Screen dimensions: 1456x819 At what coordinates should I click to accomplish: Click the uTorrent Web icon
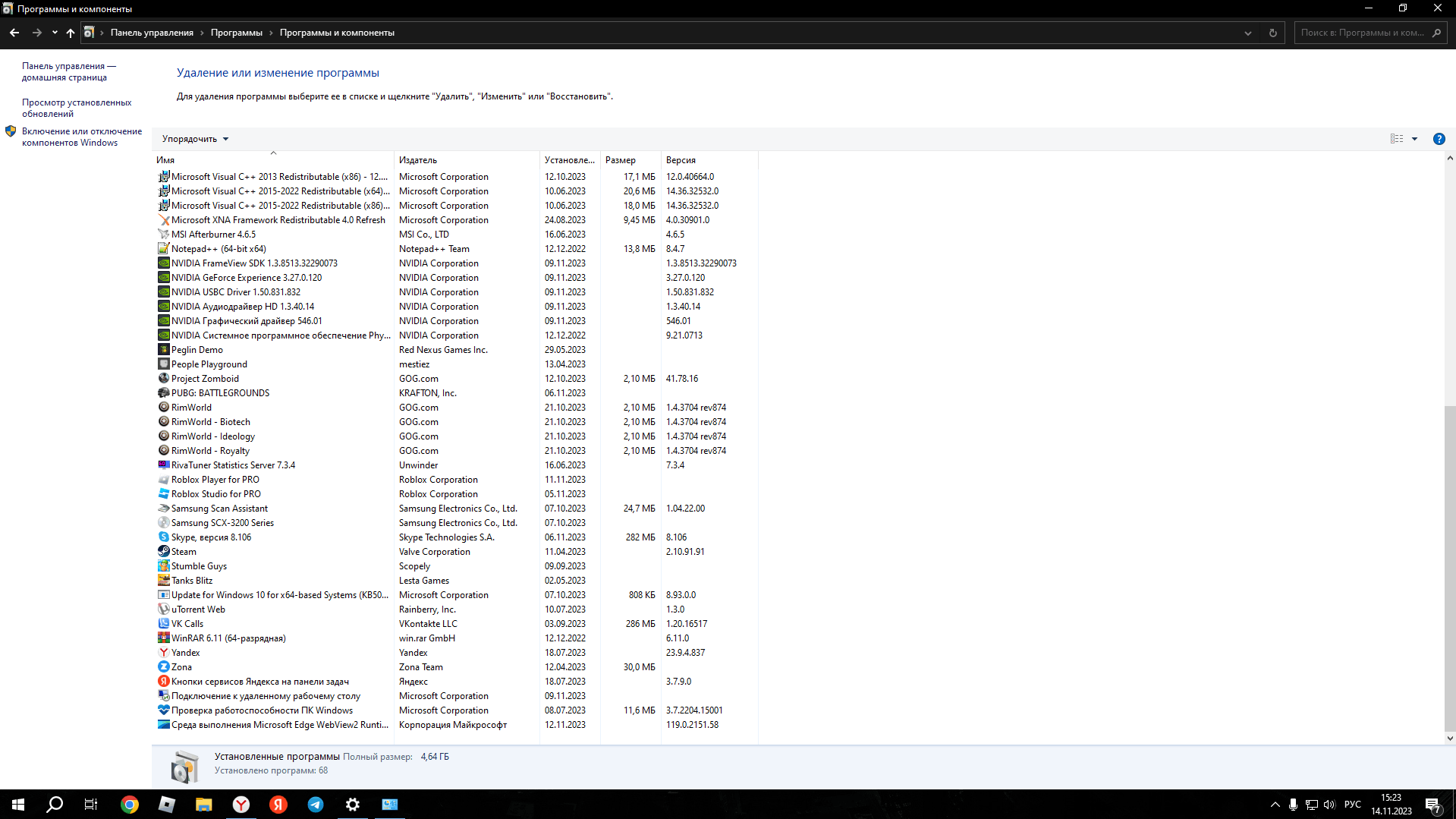coord(163,610)
